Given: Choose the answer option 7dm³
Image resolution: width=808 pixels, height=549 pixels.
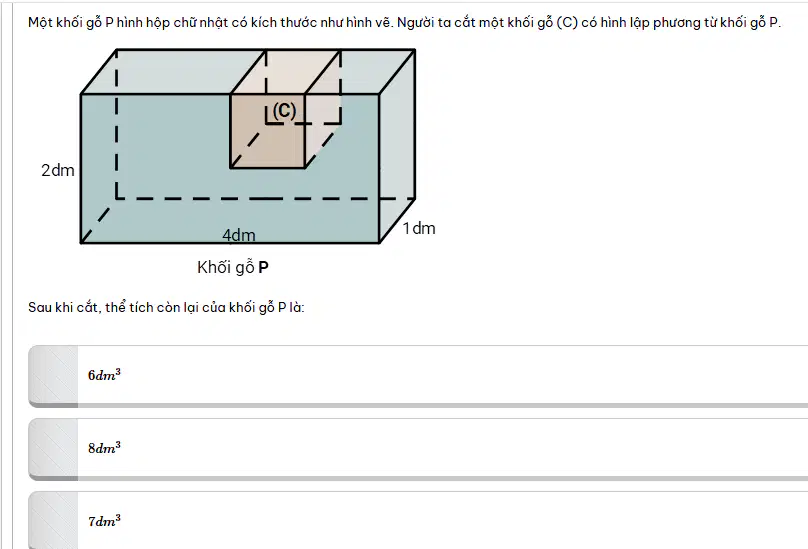Looking at the screenshot, I should point(418,521).
